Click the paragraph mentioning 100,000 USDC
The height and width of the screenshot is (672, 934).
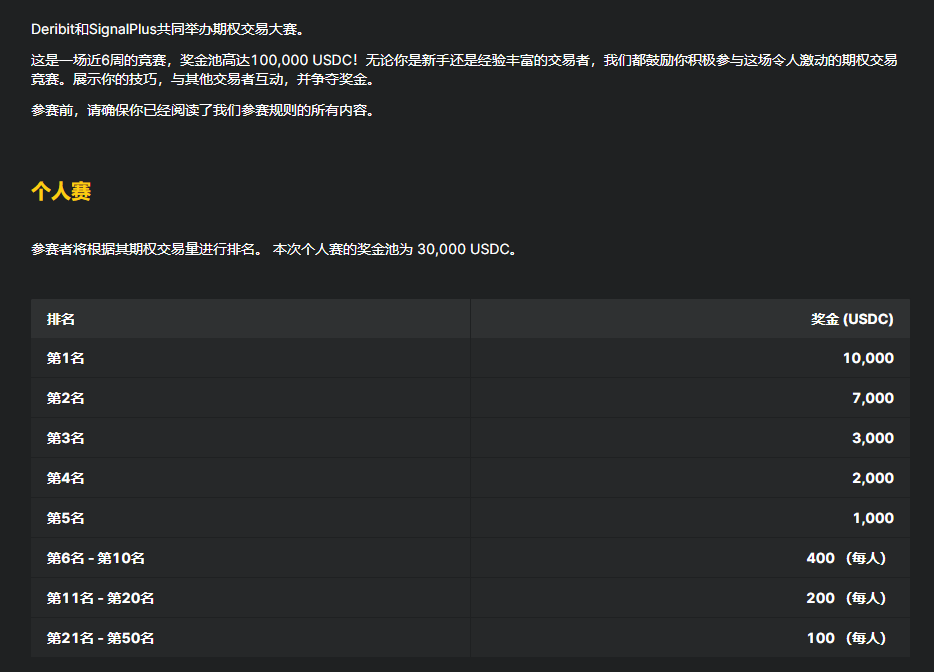coord(464,69)
